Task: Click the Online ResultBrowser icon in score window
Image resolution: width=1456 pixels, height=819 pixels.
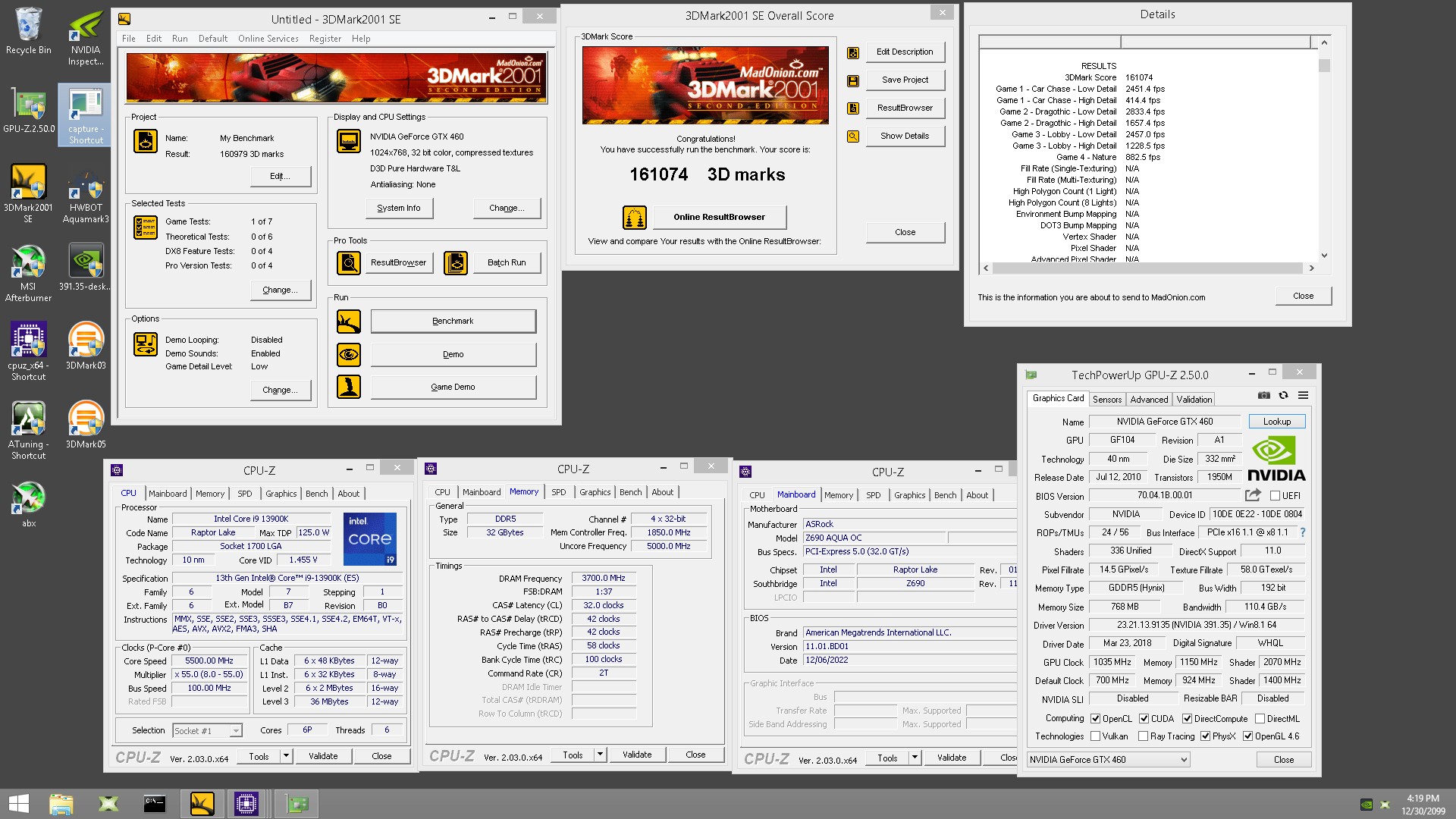Action: click(635, 218)
